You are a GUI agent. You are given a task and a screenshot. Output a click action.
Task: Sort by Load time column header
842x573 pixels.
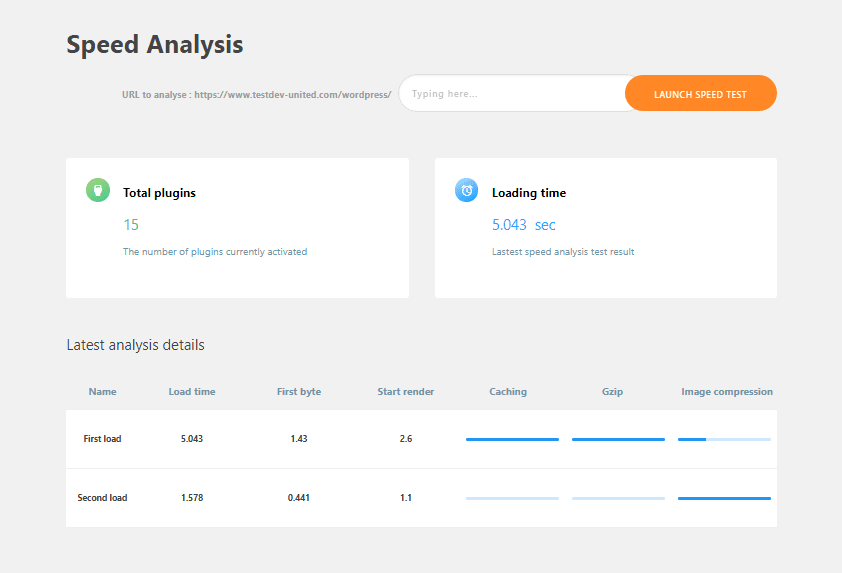tap(192, 392)
